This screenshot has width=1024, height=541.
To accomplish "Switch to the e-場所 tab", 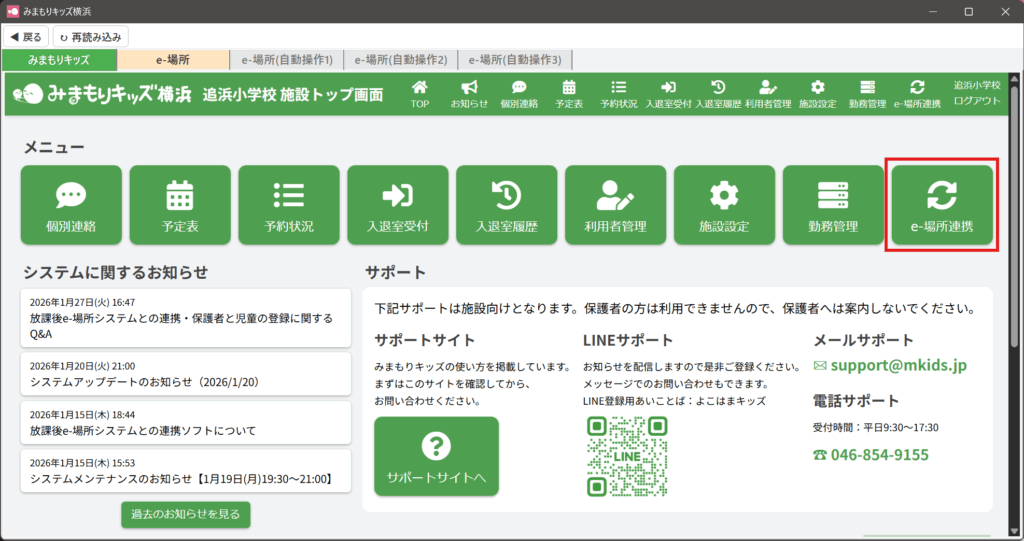I will pos(172,60).
